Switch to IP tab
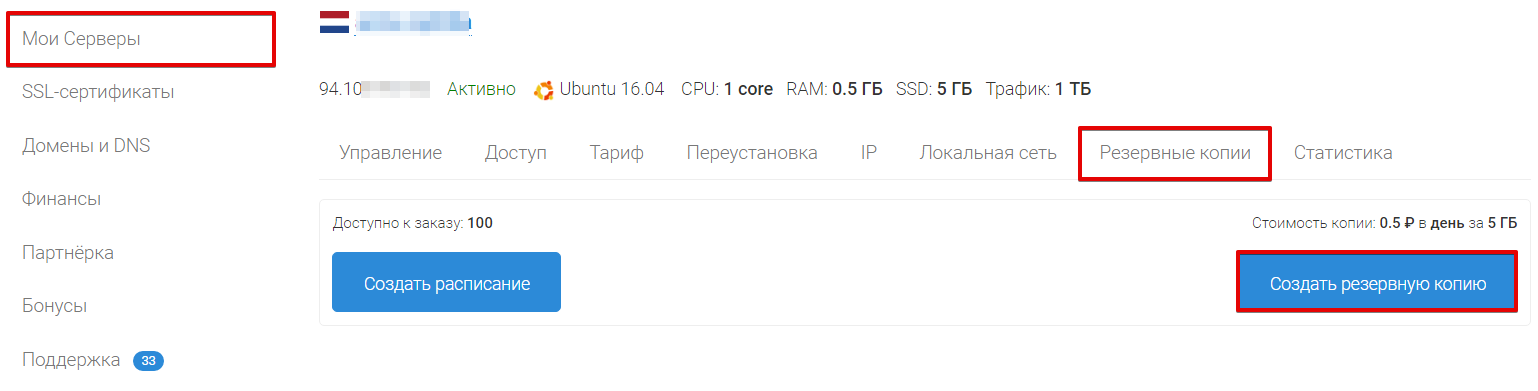 [x=869, y=153]
